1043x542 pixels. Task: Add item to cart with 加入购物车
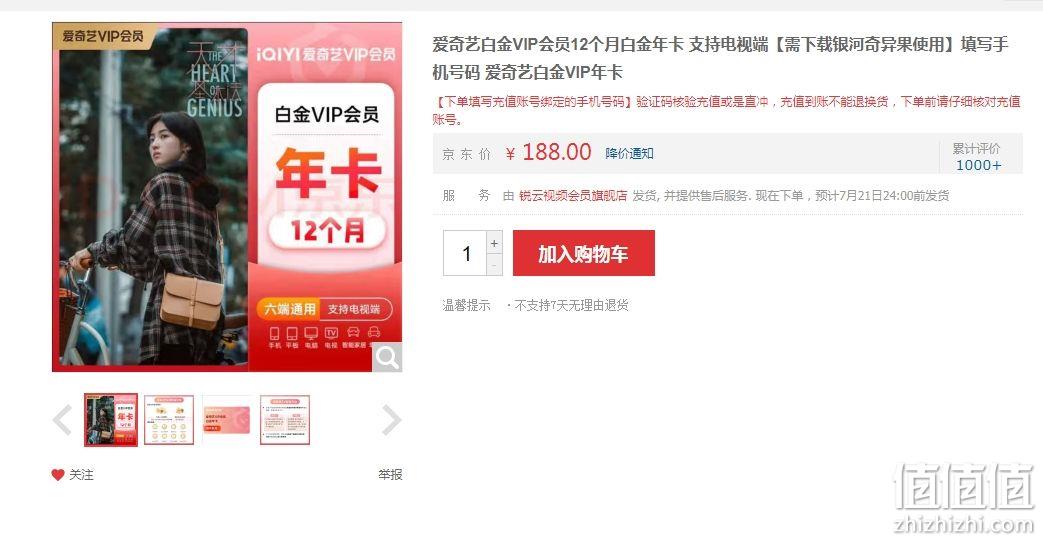[x=583, y=253]
